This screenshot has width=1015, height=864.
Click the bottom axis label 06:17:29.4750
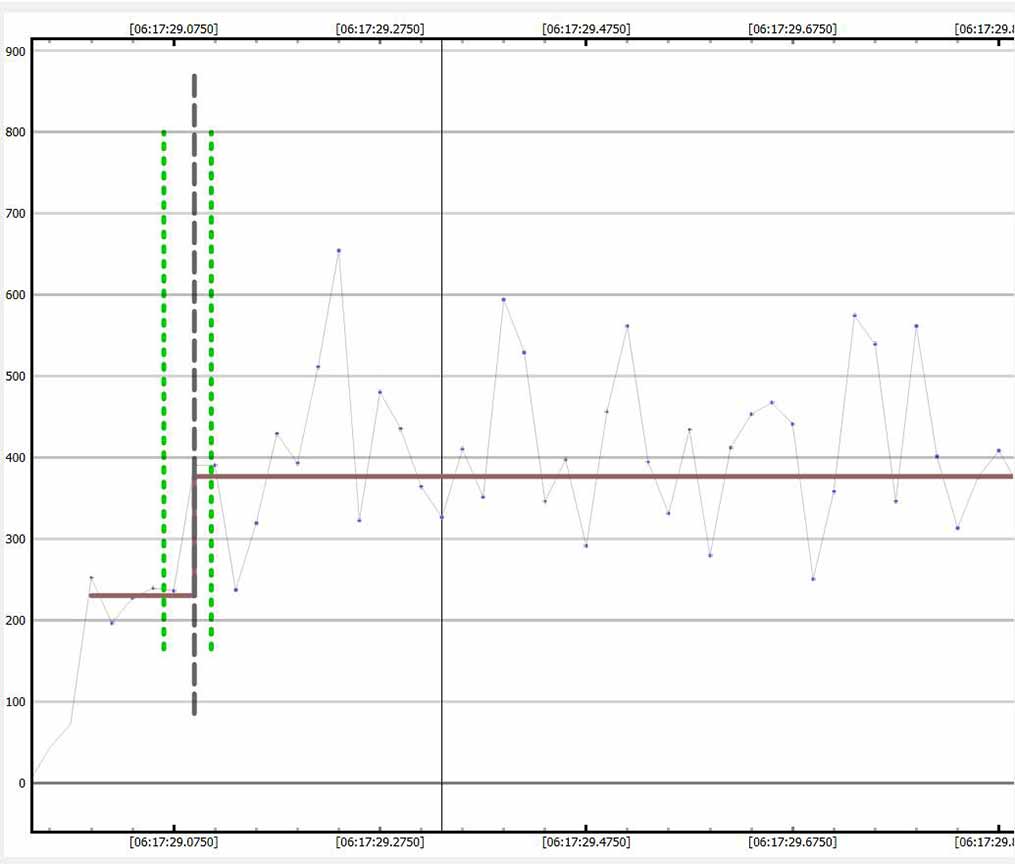click(586, 843)
